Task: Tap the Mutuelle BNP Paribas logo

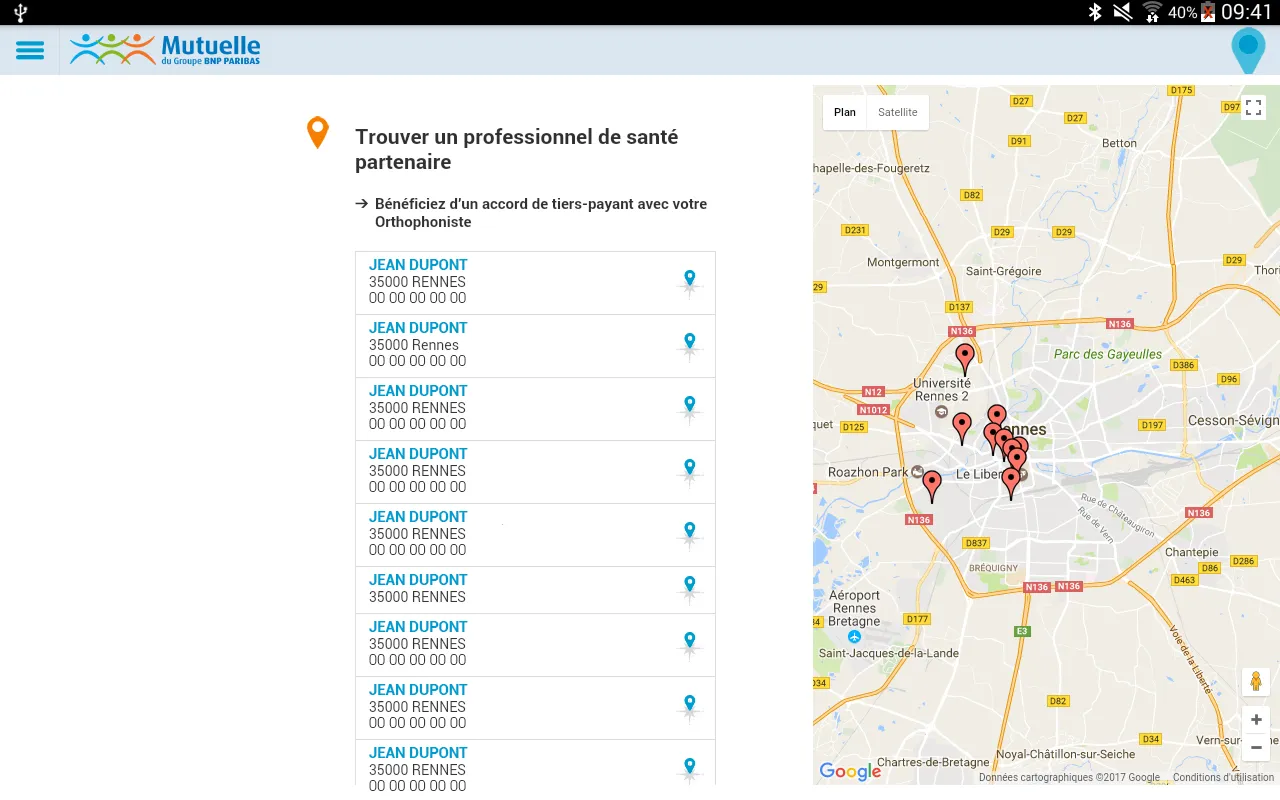Action: coord(165,50)
